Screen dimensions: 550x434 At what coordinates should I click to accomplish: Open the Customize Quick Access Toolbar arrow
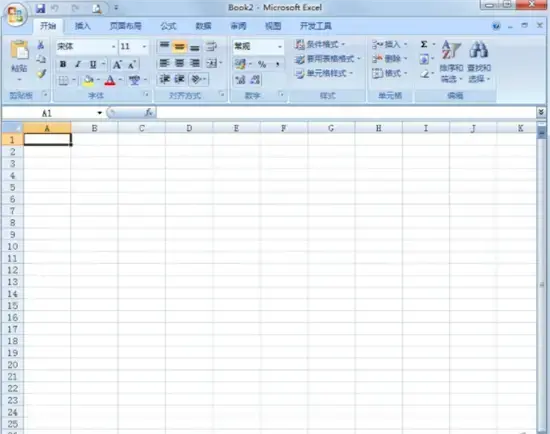point(116,8)
